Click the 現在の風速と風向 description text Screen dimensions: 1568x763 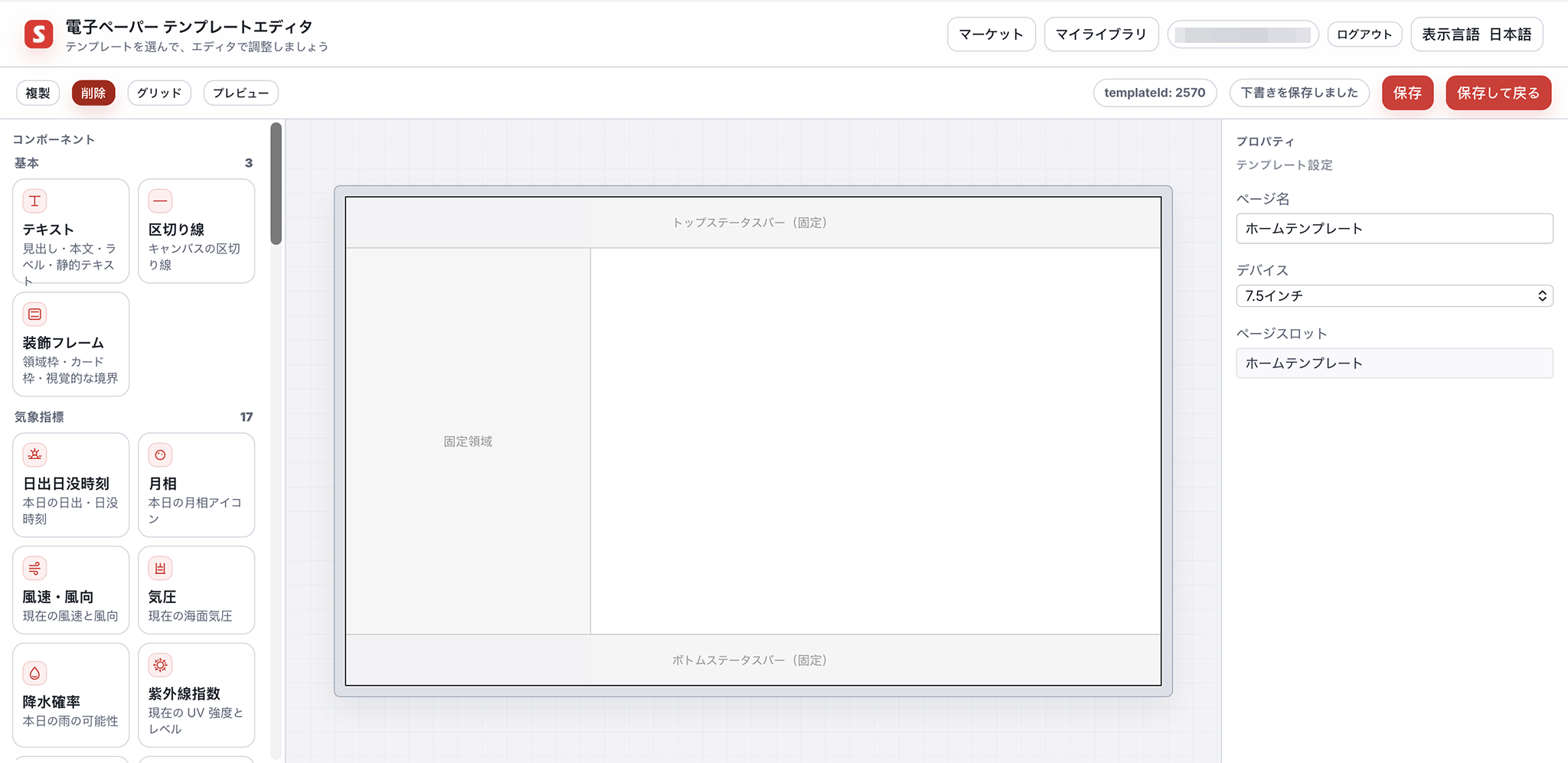coord(70,616)
